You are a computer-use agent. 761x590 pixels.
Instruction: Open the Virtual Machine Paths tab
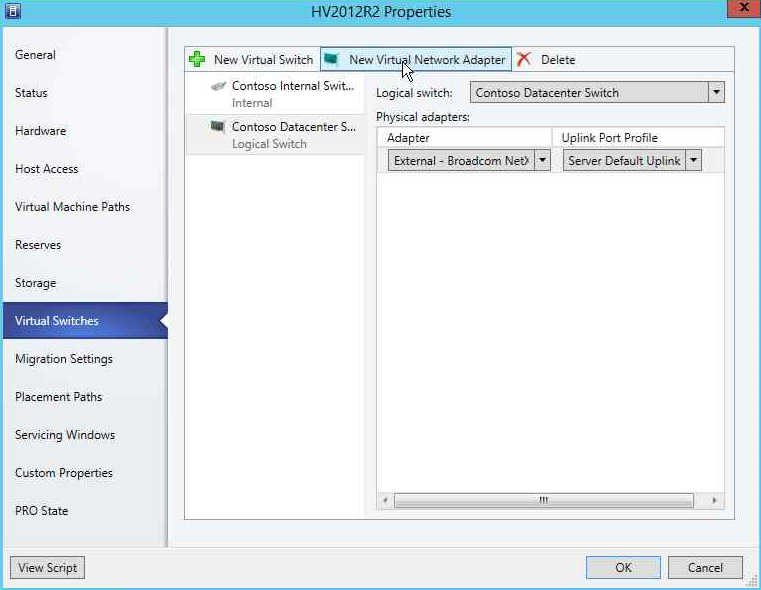coord(85,207)
